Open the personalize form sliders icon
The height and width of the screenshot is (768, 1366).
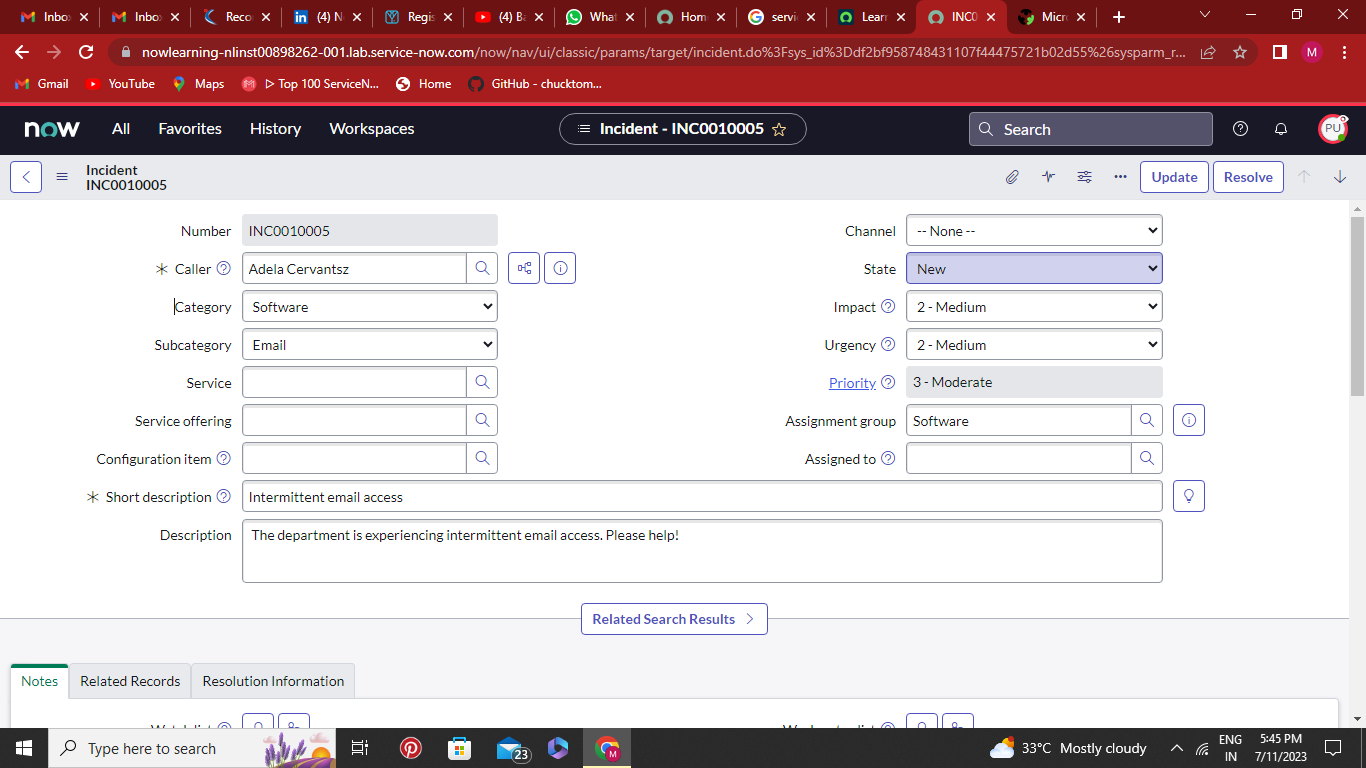(x=1084, y=176)
